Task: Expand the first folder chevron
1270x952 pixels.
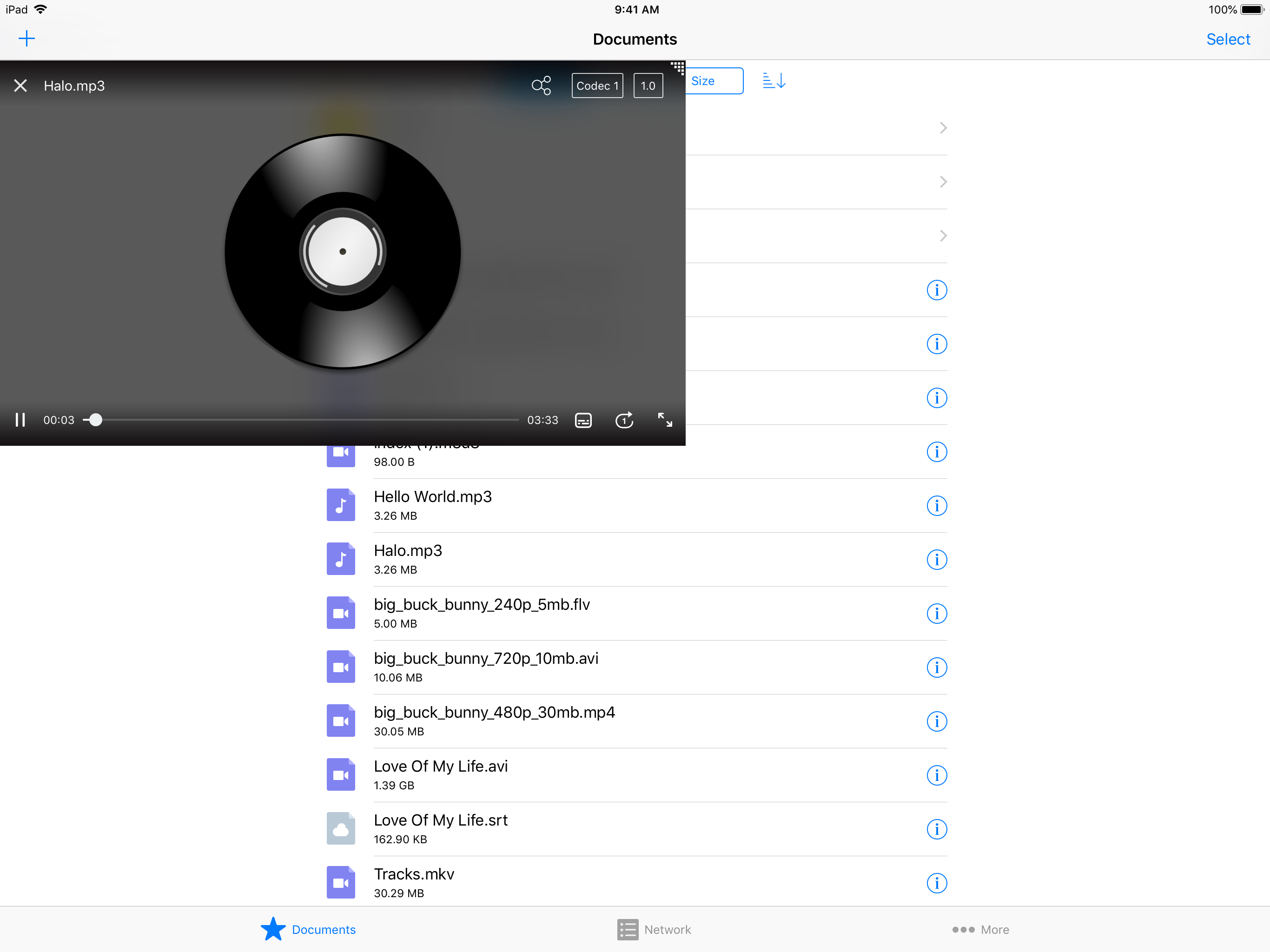Action: (943, 128)
